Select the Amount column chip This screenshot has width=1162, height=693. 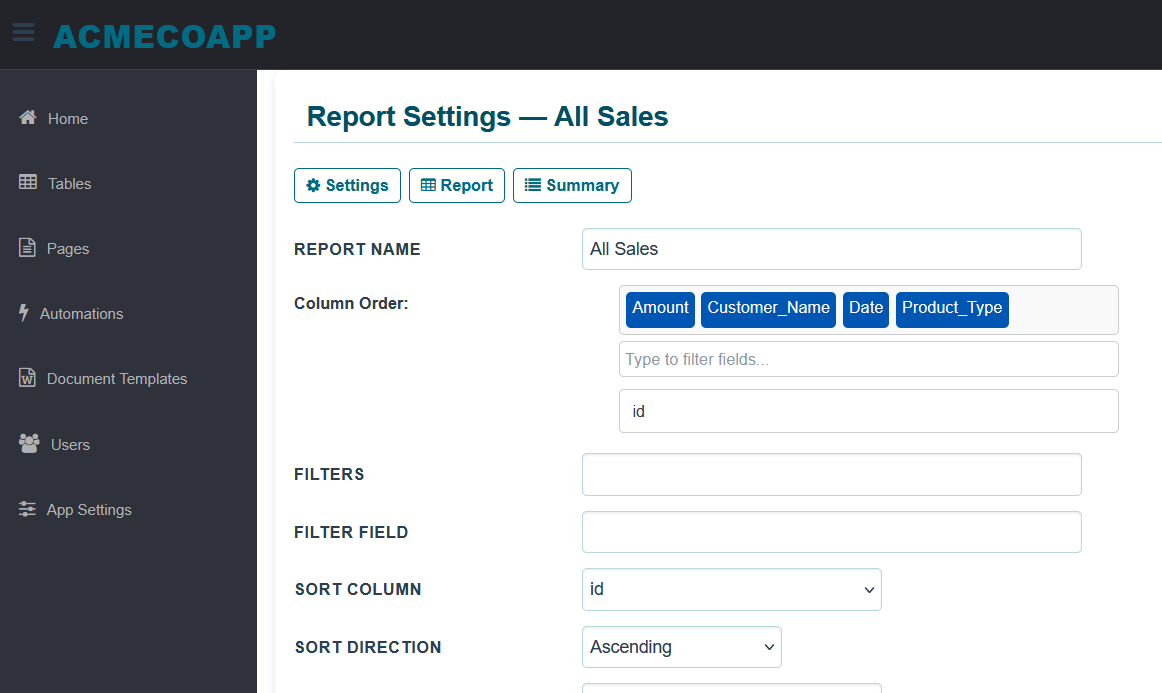660,309
